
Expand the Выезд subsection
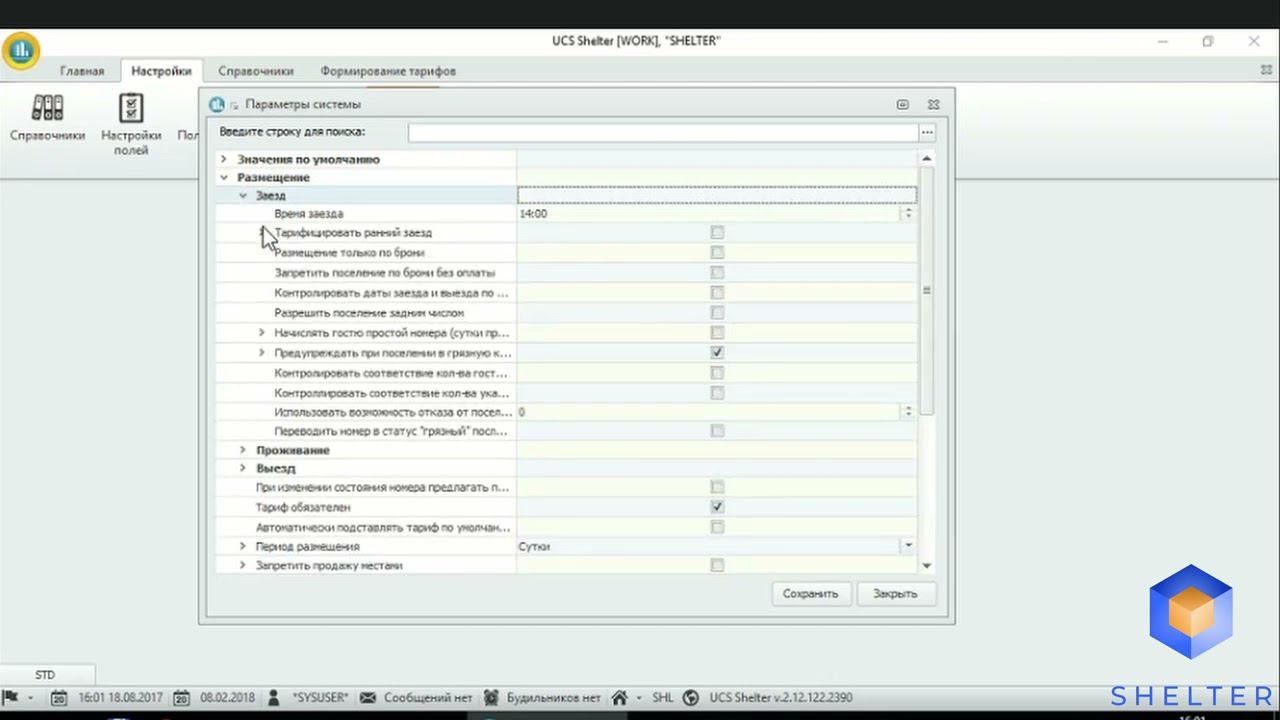point(243,468)
